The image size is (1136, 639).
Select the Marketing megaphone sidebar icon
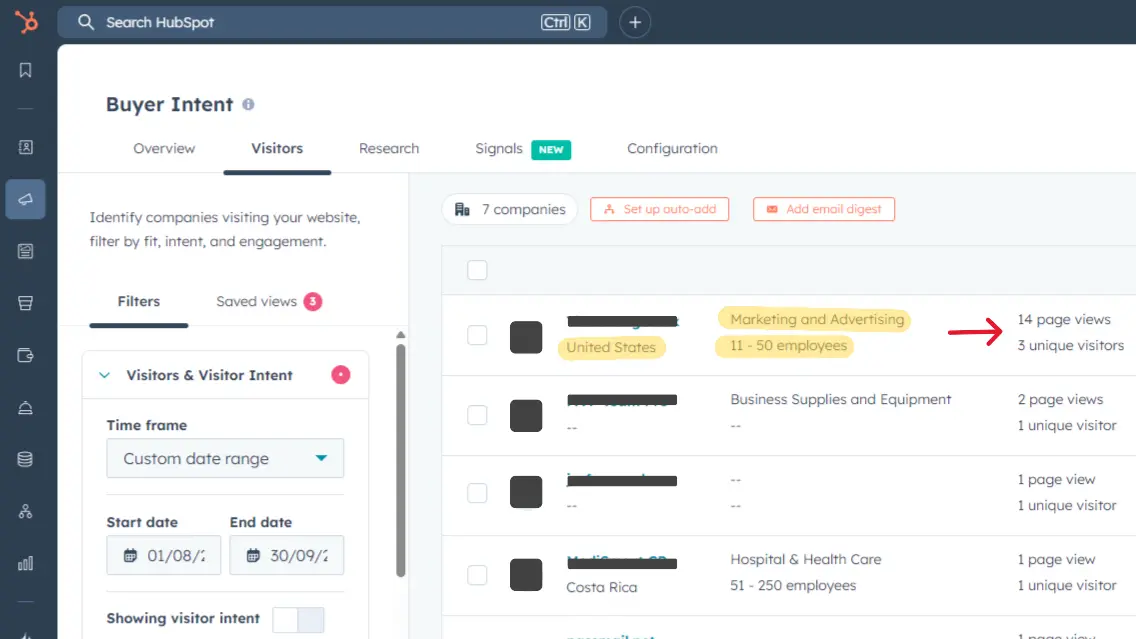[x=26, y=199]
